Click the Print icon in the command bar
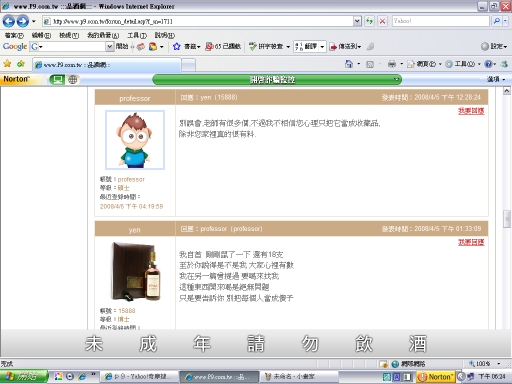Viewport: 512px width, 384px height. point(392,64)
